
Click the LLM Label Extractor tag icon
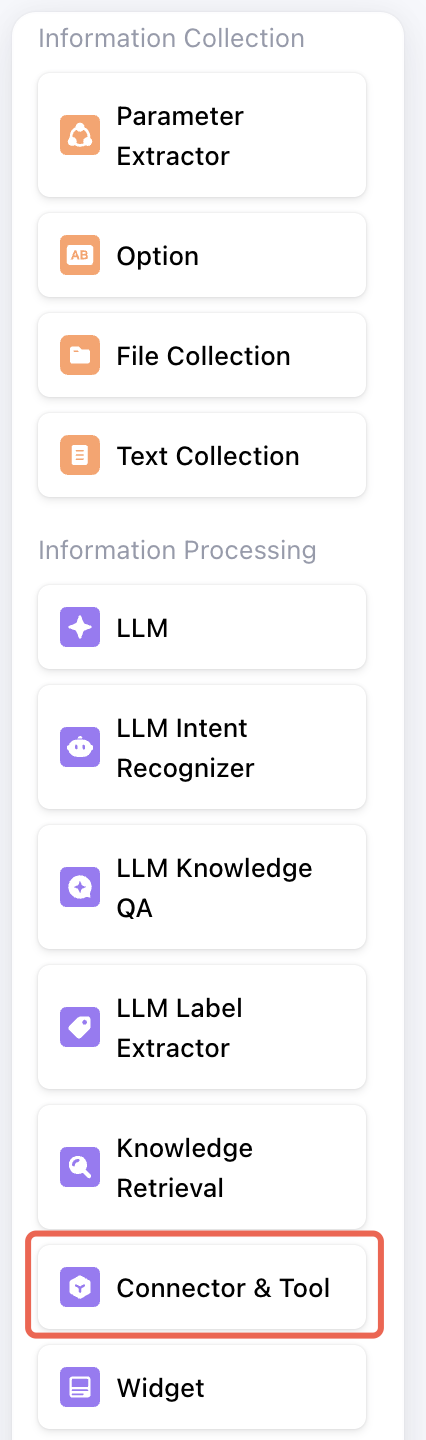pyautogui.click(x=79, y=1027)
